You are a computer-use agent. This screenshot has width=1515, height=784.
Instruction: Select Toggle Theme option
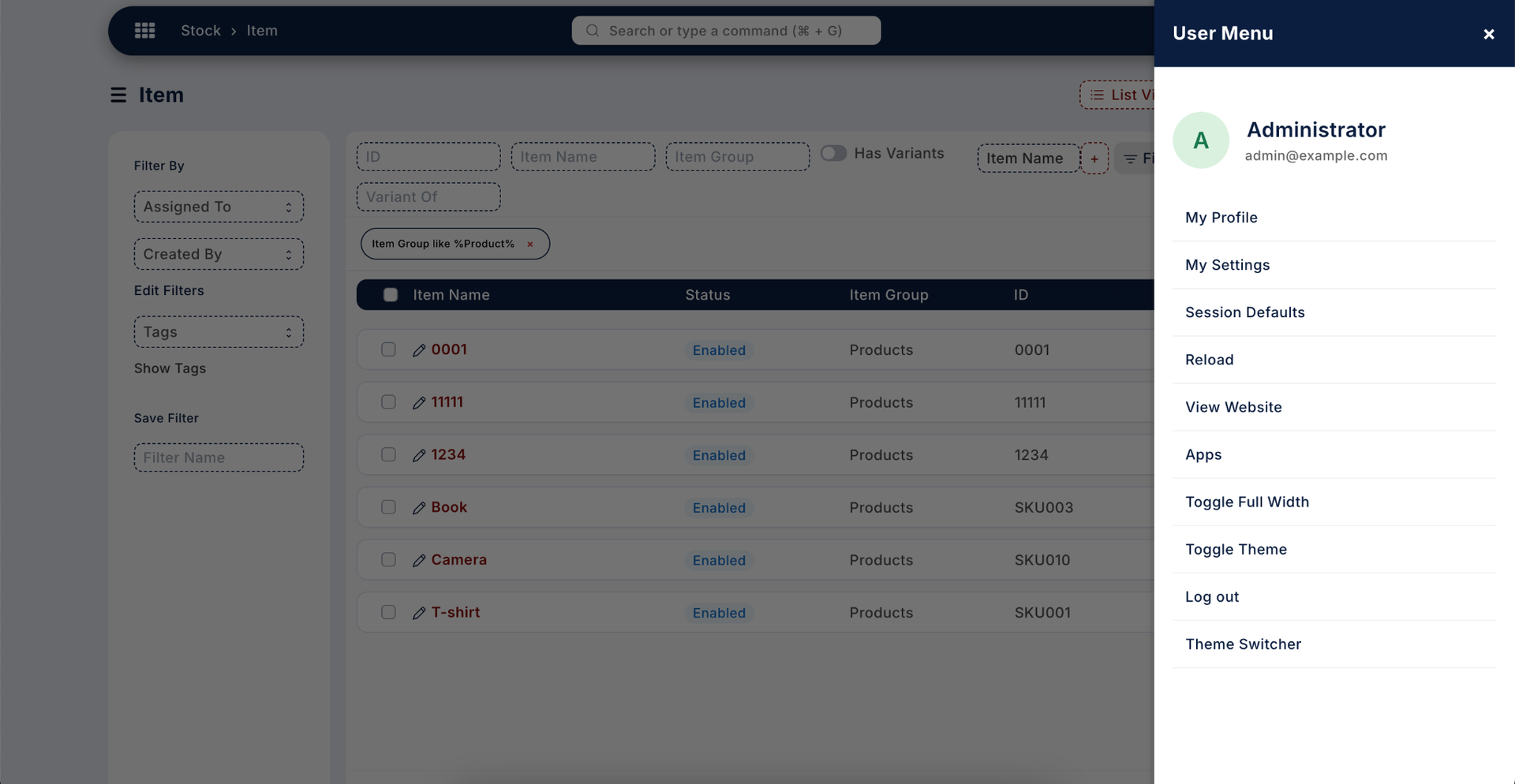click(1334, 549)
